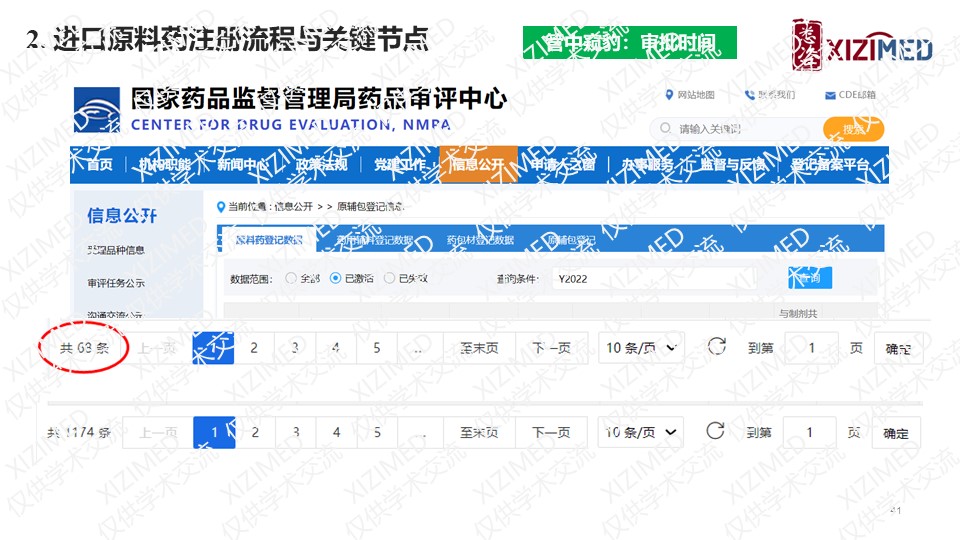Open 10条/页 dropdown in lower pagination
Image resolution: width=960 pixels, height=540 pixels.
[640, 432]
